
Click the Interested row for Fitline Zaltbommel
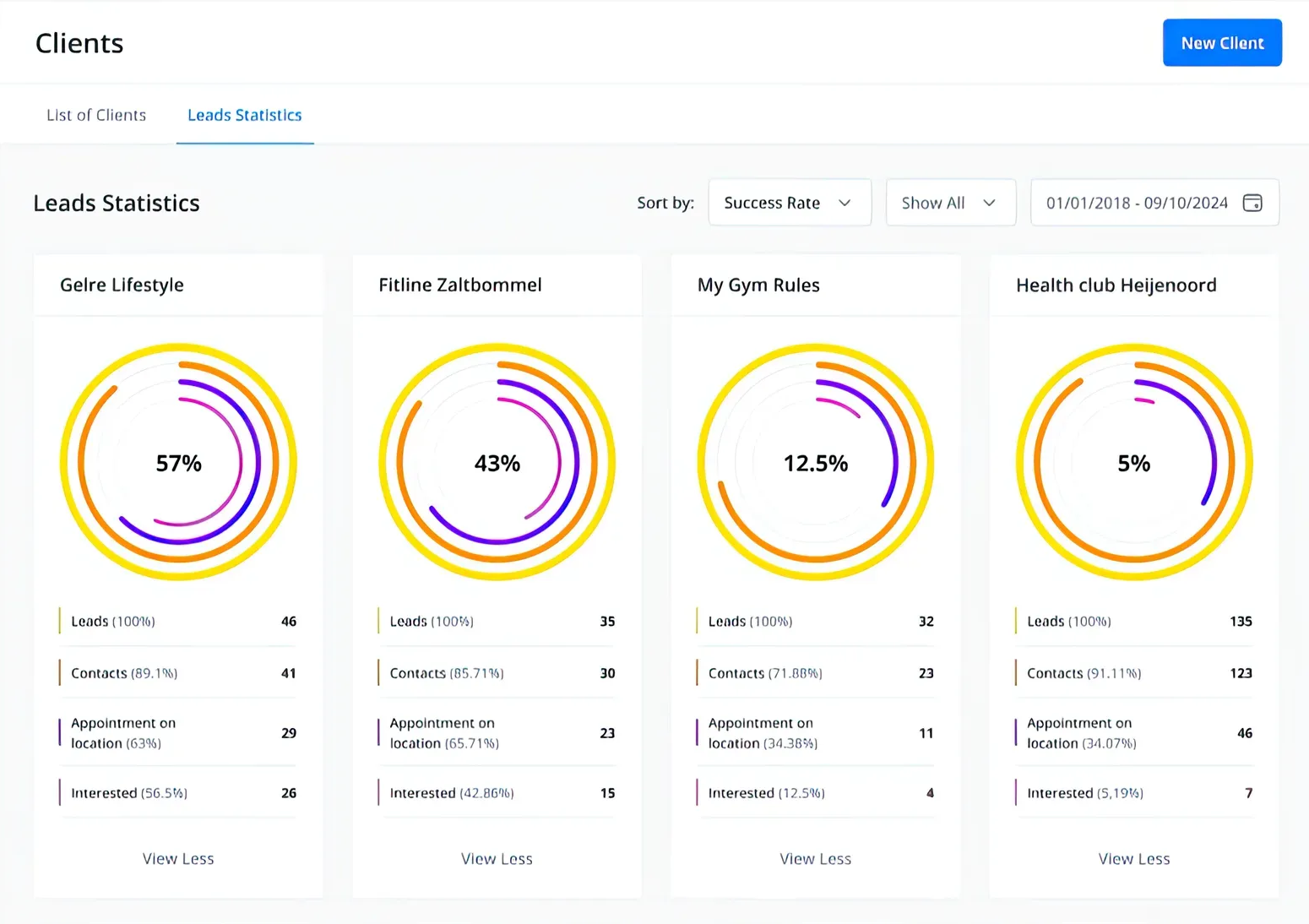[497, 792]
